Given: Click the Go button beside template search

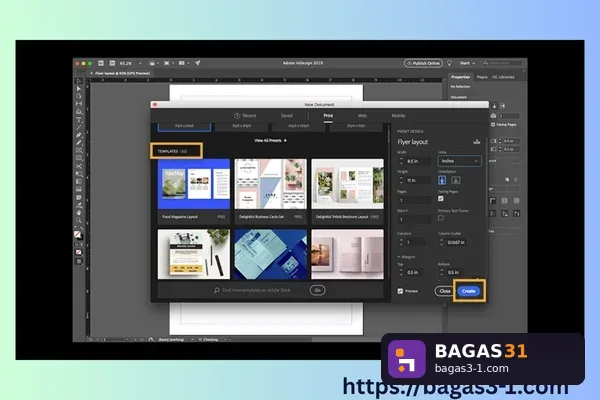Looking at the screenshot, I should (317, 290).
